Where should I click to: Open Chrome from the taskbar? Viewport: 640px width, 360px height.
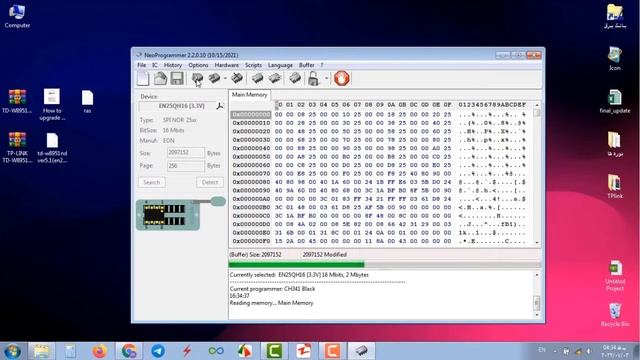point(129,351)
